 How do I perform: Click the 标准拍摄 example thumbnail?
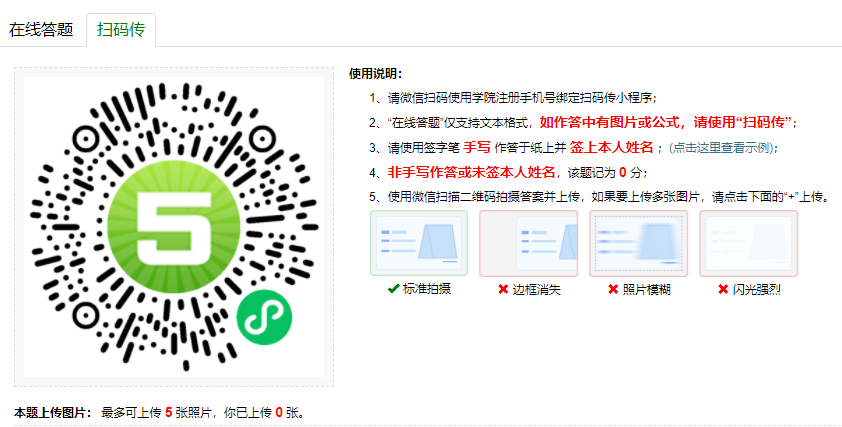(x=419, y=243)
